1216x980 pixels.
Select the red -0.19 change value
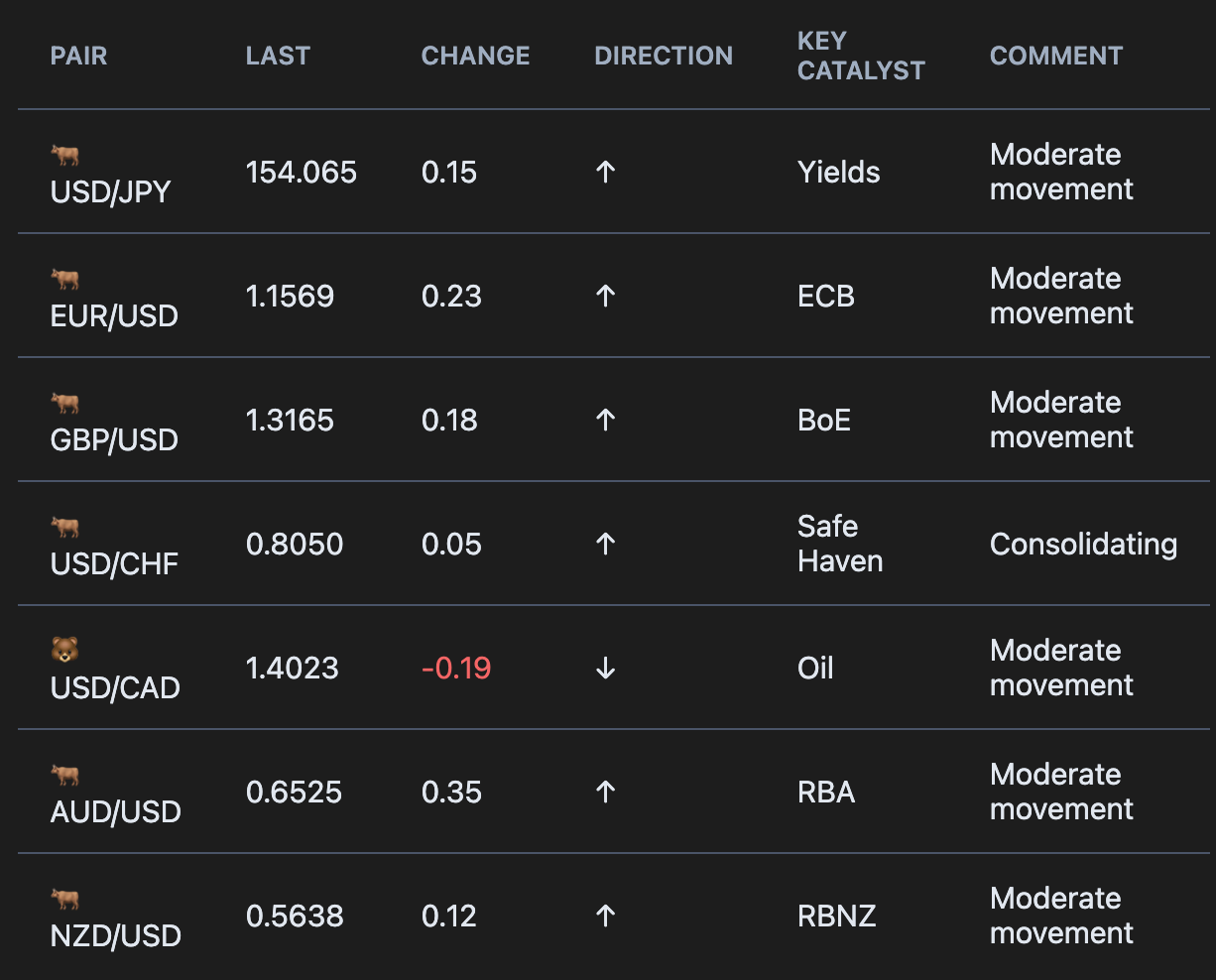coord(456,669)
